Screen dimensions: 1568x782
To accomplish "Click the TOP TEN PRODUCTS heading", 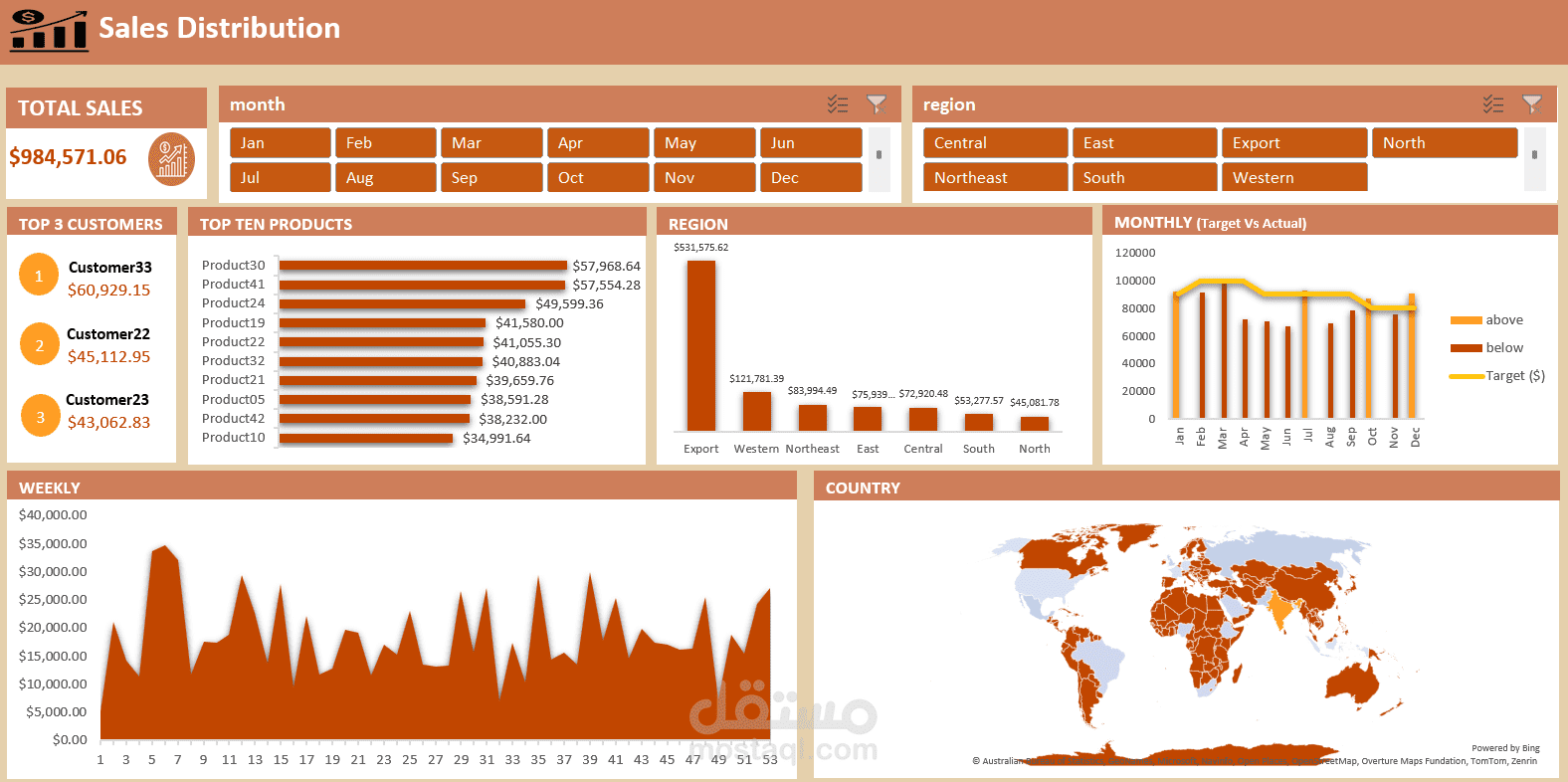I will point(276,224).
